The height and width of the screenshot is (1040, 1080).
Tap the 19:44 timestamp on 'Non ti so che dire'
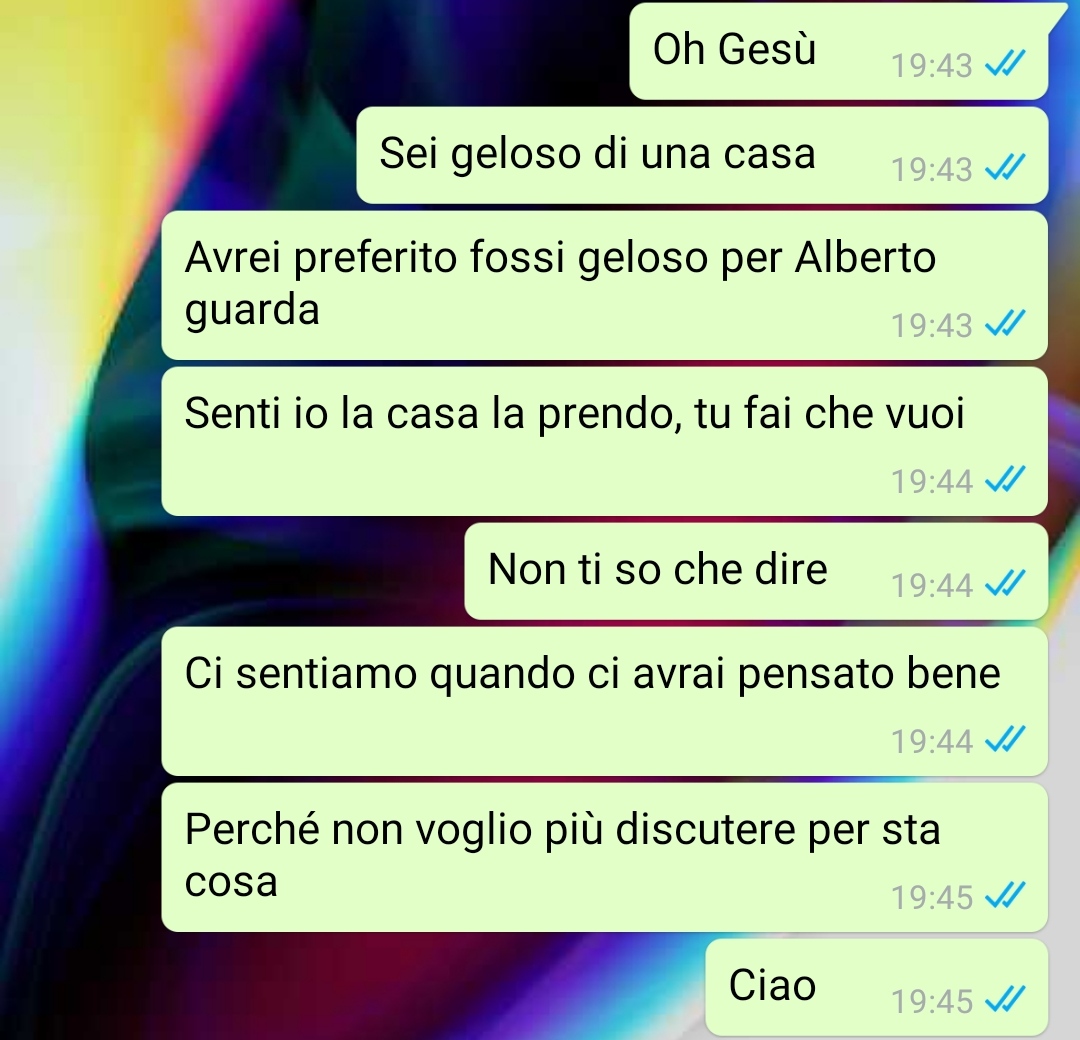coord(931,585)
